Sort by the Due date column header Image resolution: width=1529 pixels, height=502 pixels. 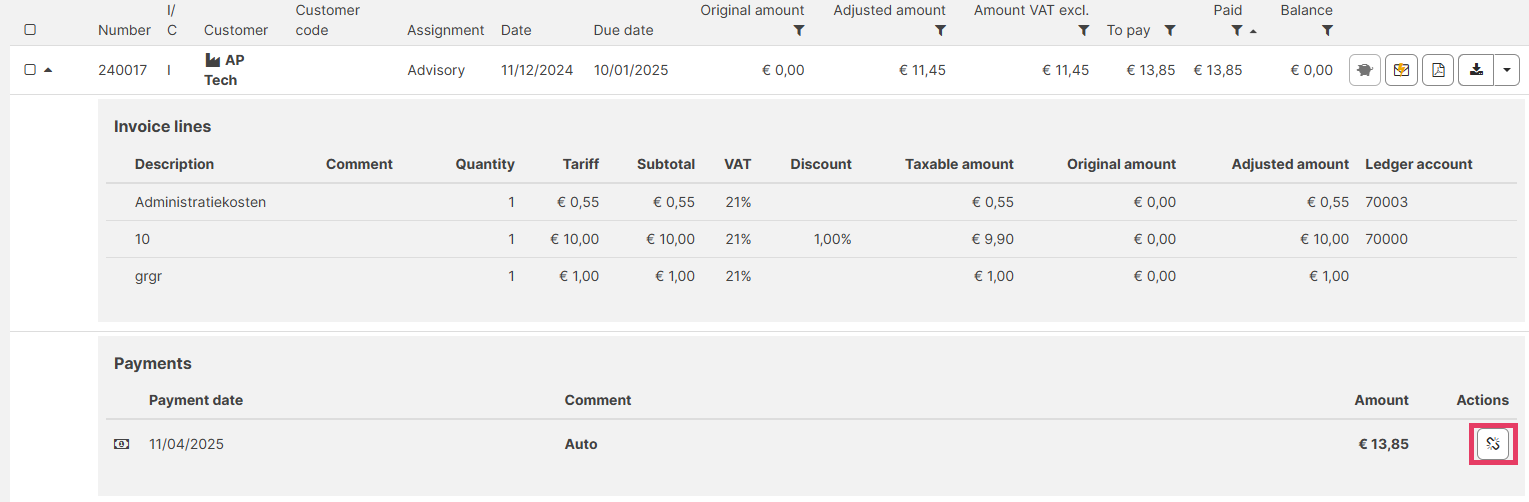coord(623,30)
